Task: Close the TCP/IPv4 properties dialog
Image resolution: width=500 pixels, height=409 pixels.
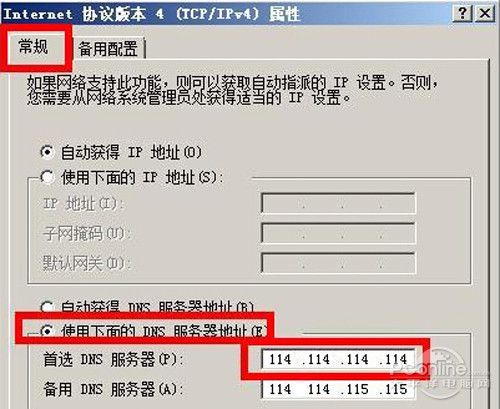Action: [485, 14]
